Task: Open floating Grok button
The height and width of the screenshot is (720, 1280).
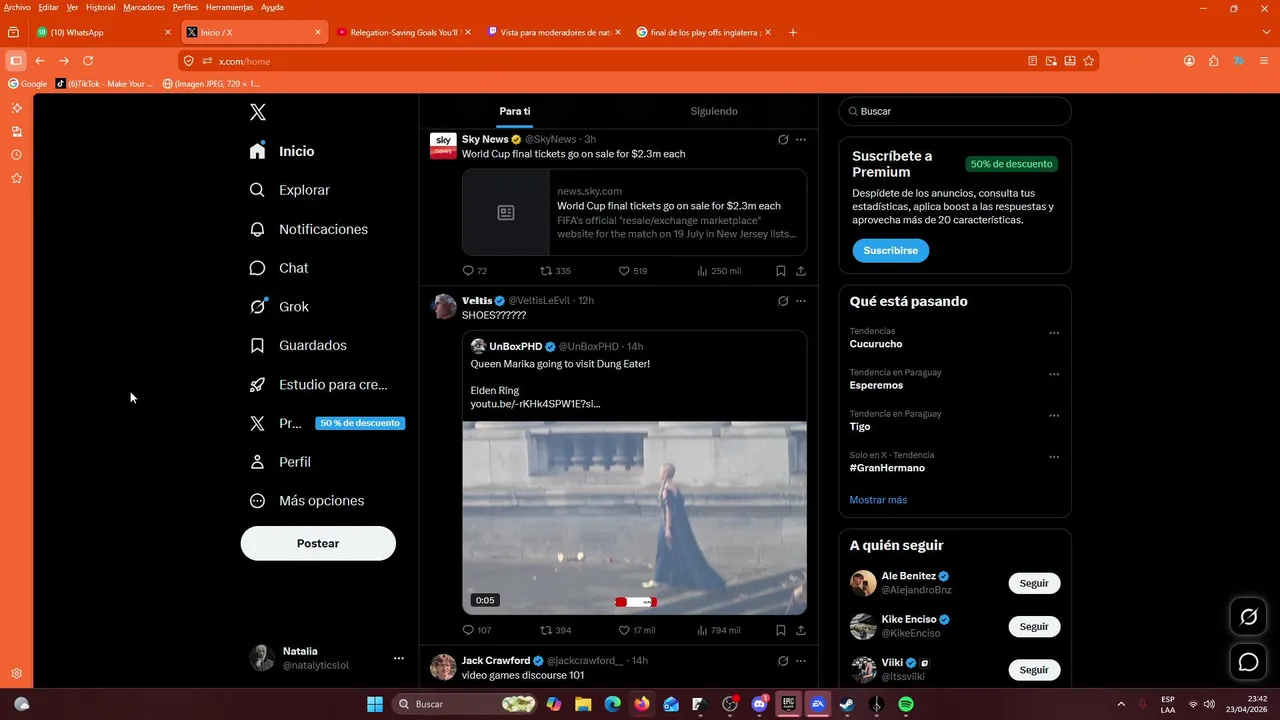Action: pyautogui.click(x=1248, y=617)
